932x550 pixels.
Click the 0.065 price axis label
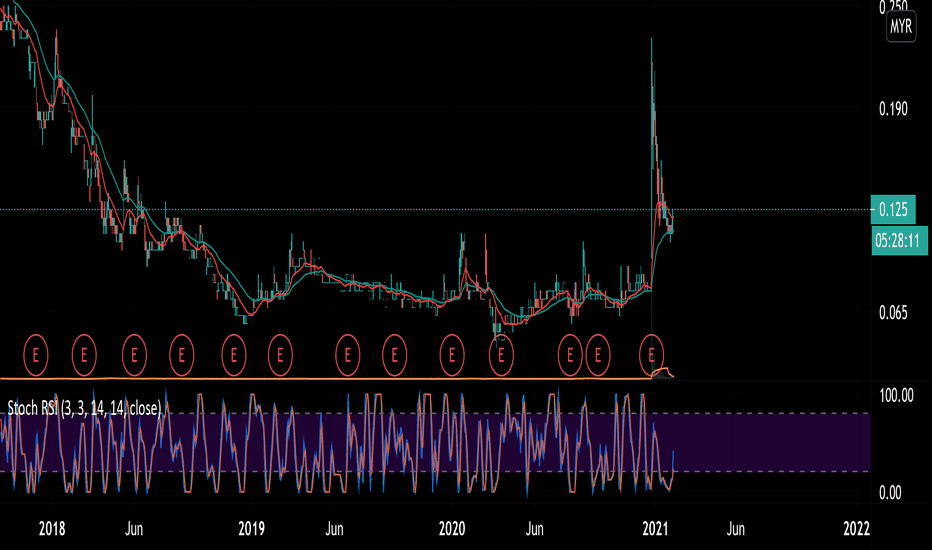pos(893,313)
